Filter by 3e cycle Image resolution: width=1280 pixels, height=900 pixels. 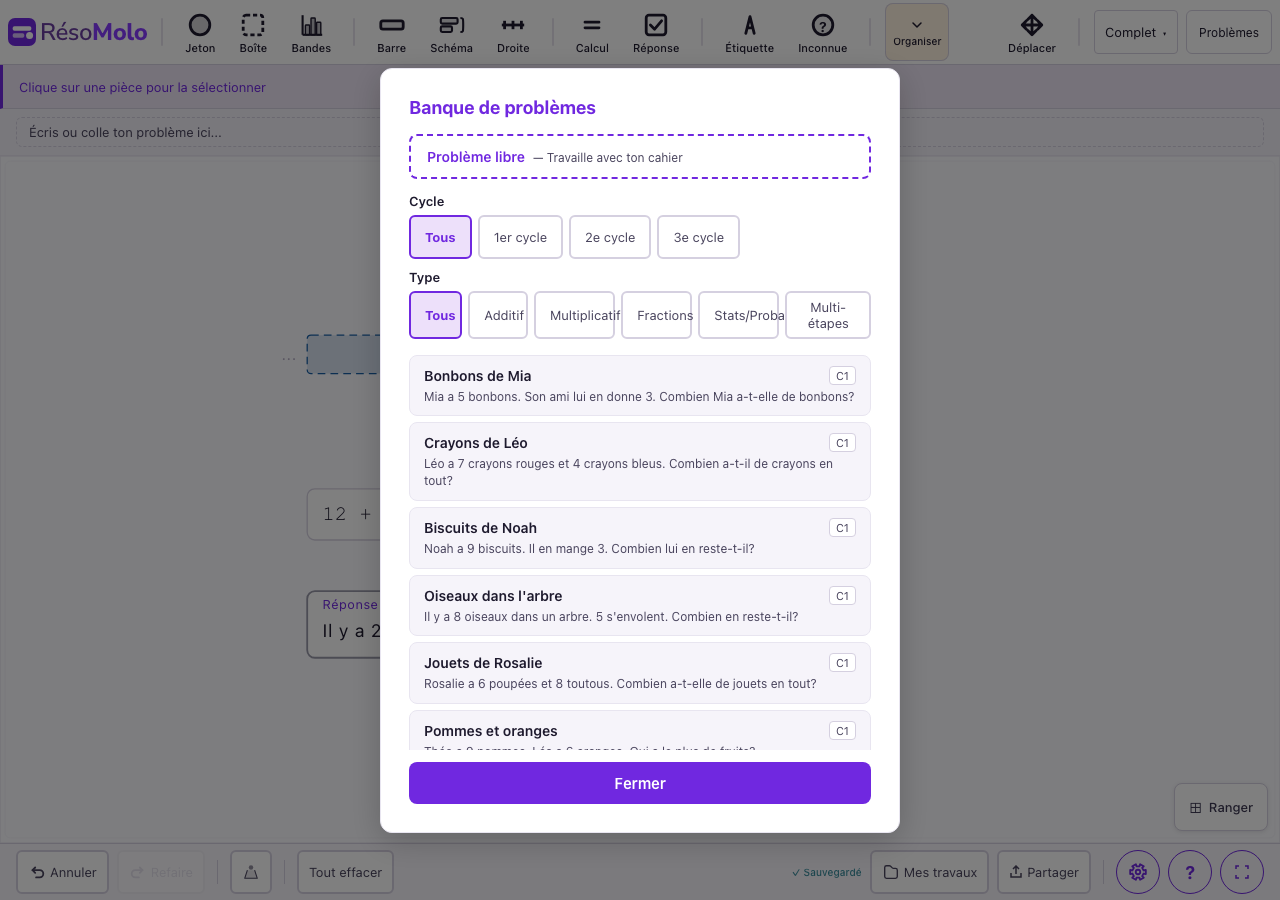698,237
